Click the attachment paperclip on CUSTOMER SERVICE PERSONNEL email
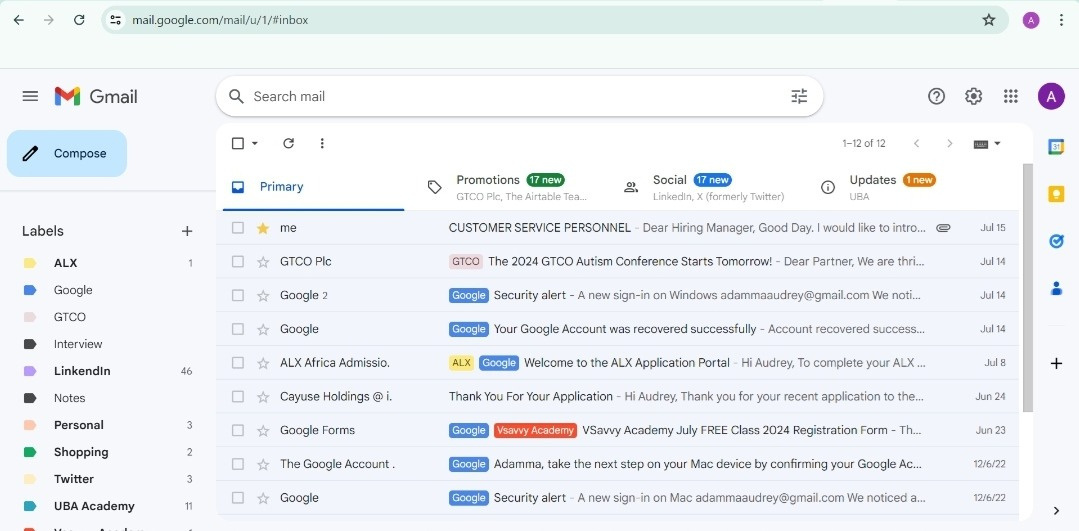 pyautogui.click(x=943, y=228)
